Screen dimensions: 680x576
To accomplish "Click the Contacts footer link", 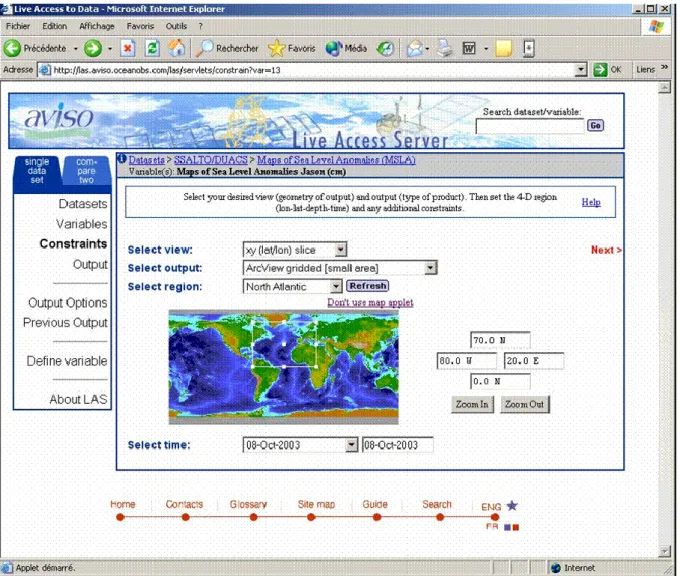I will click(x=184, y=504).
